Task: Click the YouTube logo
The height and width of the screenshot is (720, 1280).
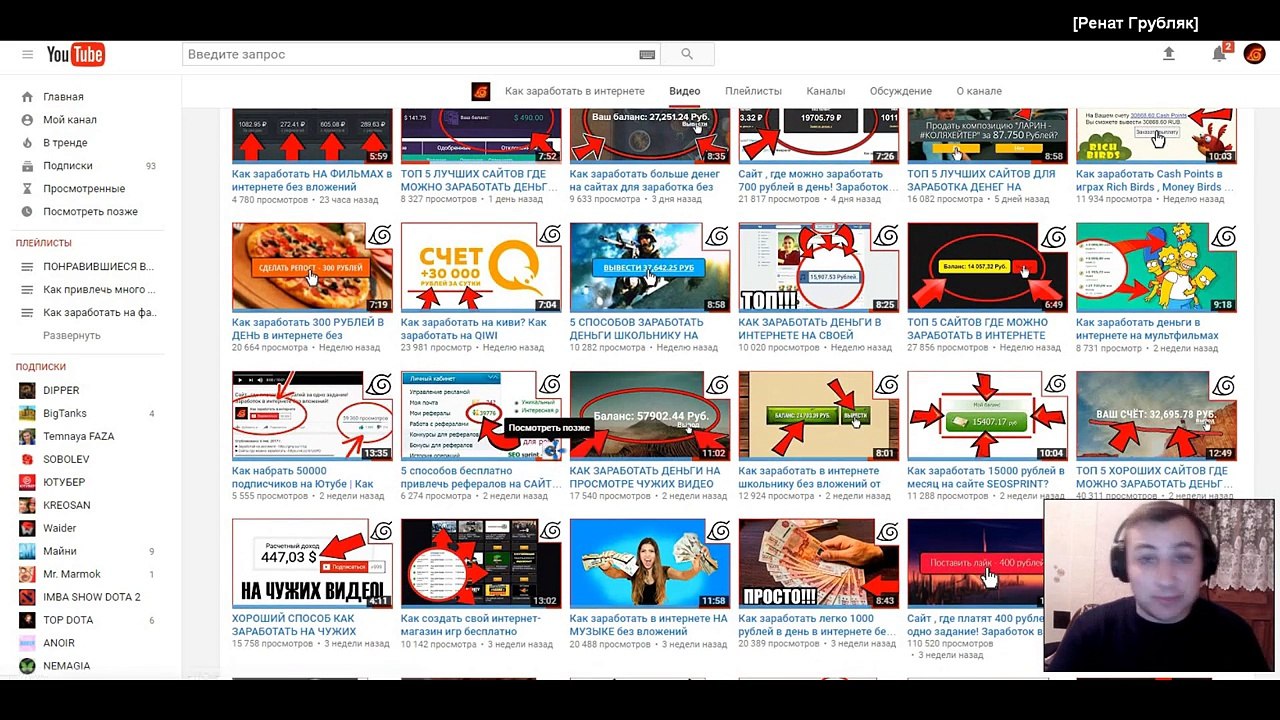Action: pos(75,54)
